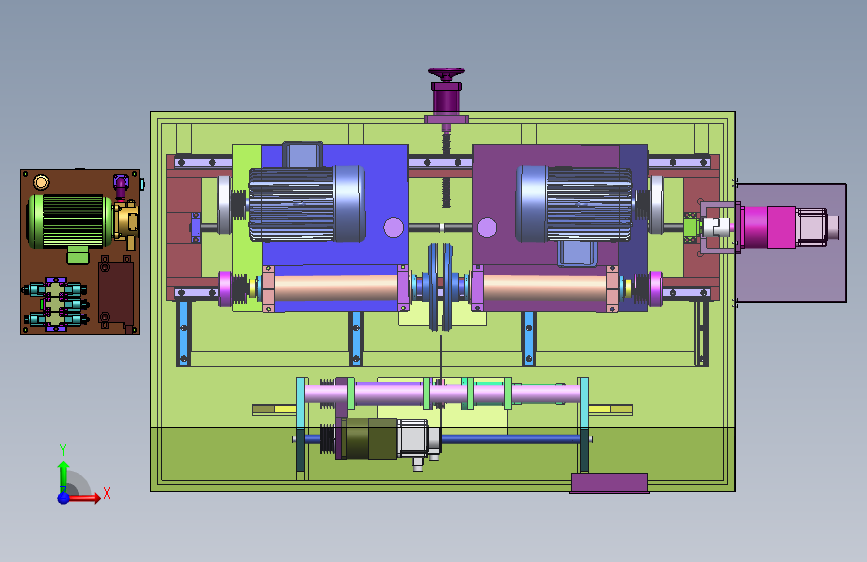Click the blue origin sphere of triad
Screen dimensions: 867x562
click(x=64, y=498)
